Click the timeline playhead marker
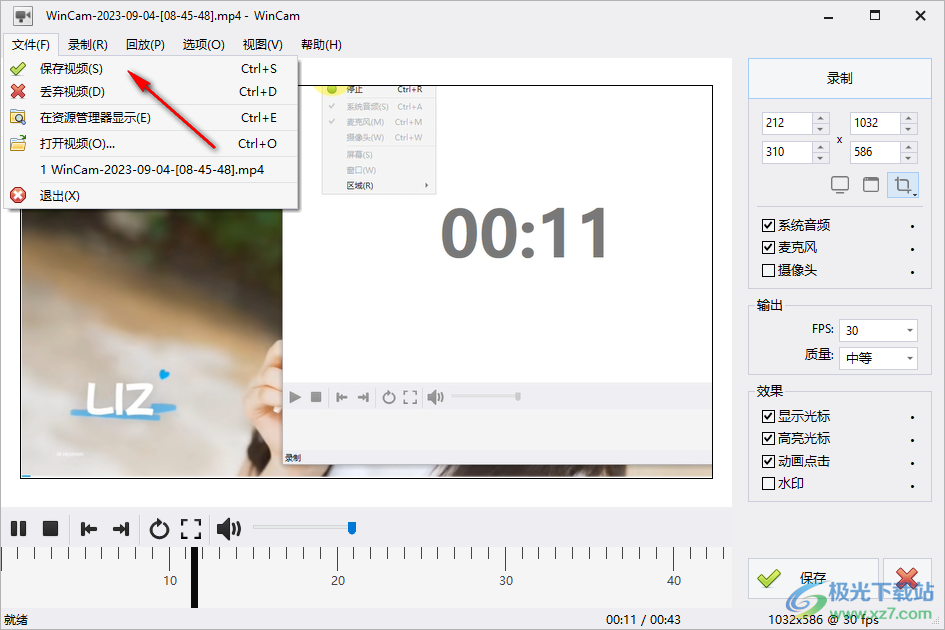The height and width of the screenshot is (630, 945). 194,577
